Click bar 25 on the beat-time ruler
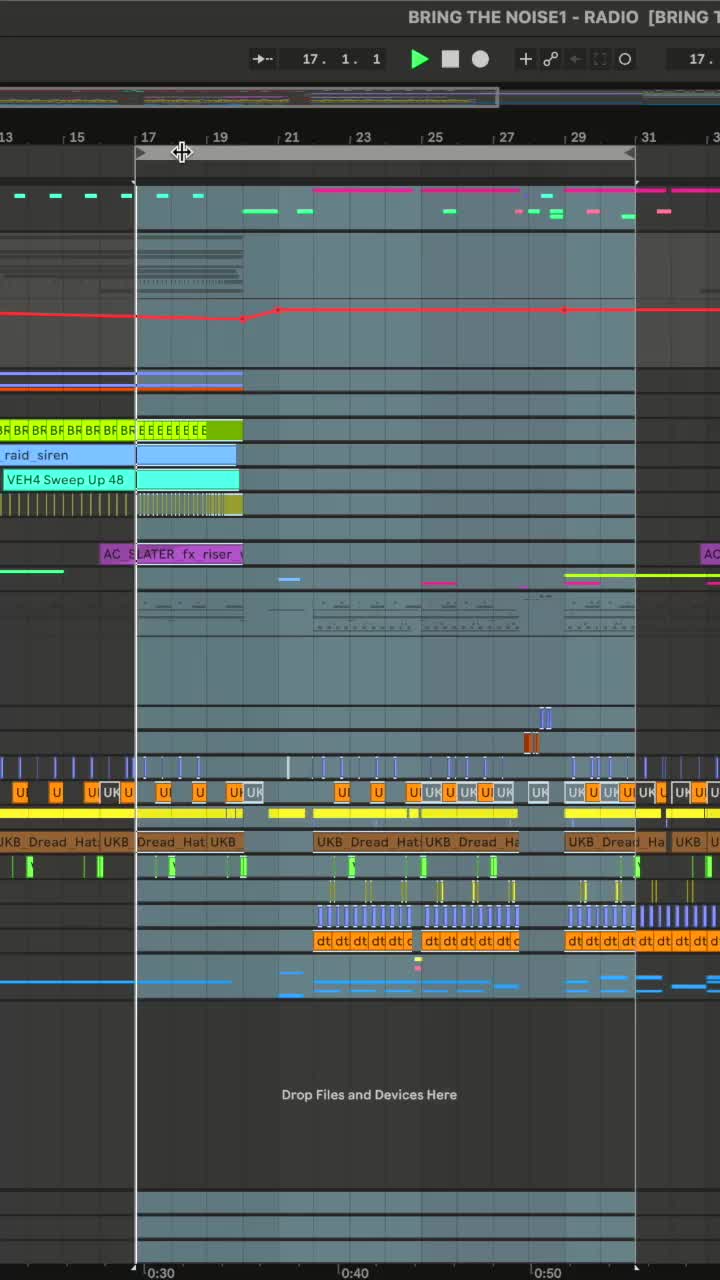 click(x=434, y=137)
